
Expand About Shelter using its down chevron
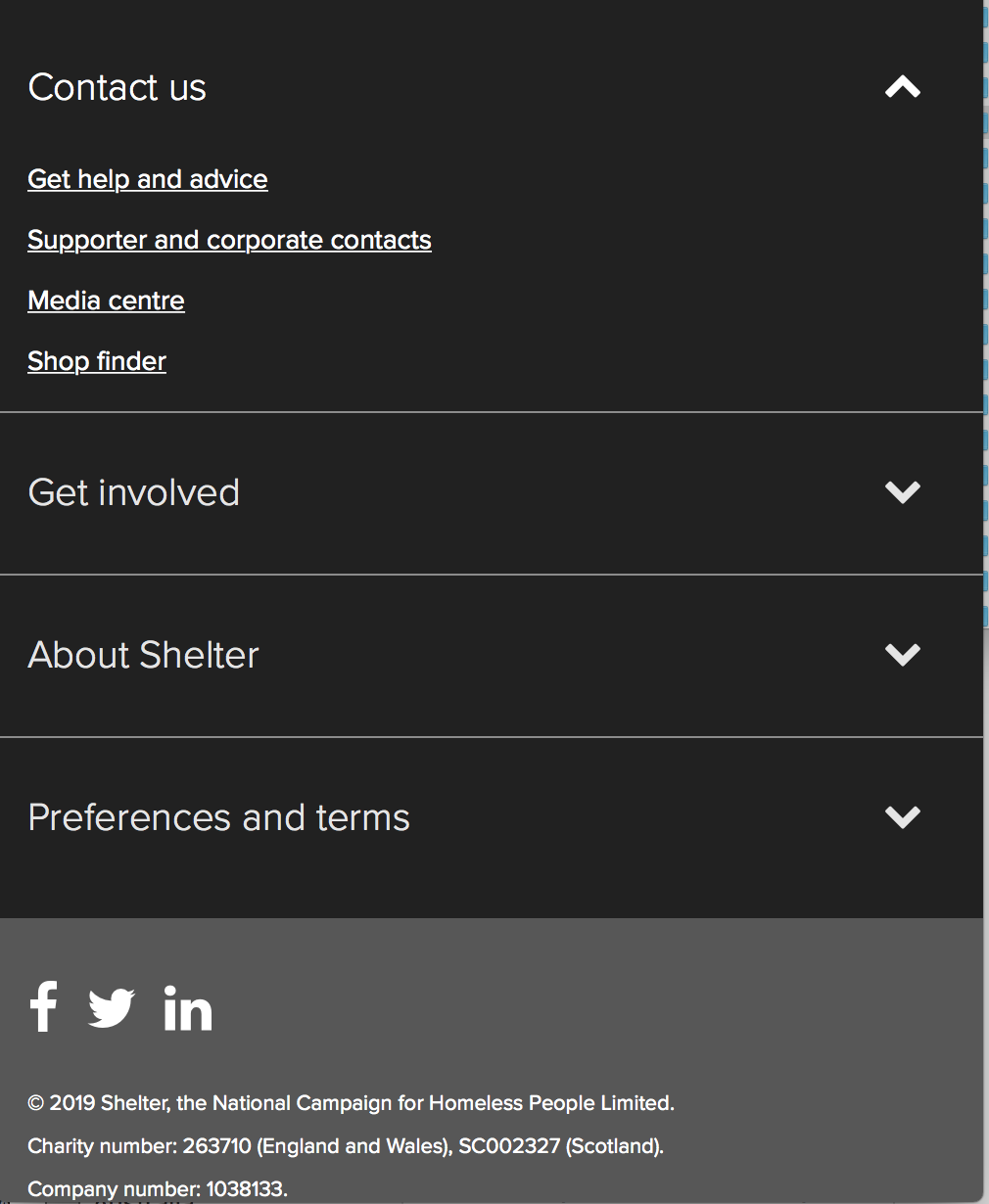coord(903,655)
